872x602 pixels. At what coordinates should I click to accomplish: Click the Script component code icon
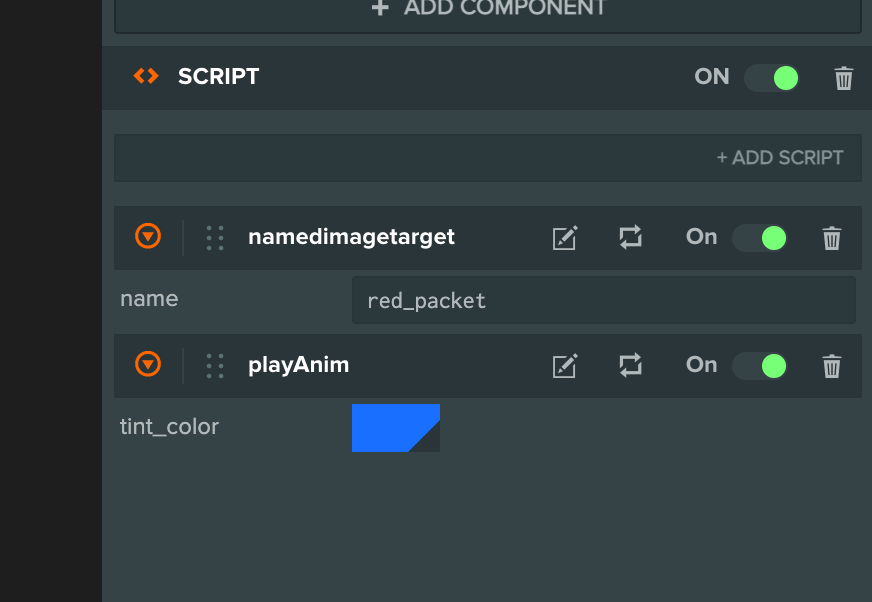pyautogui.click(x=146, y=76)
